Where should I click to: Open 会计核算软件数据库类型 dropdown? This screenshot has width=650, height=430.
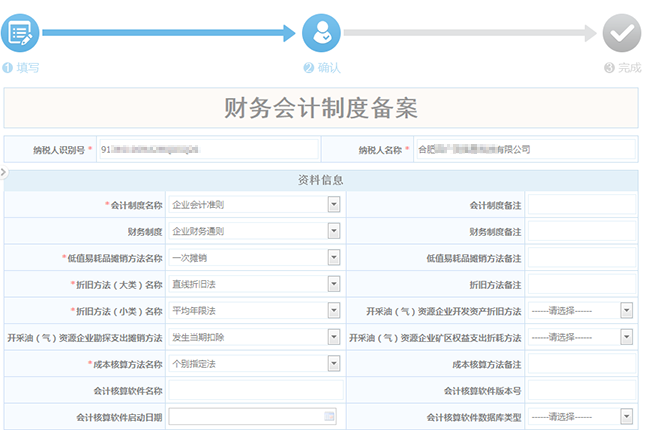click(626, 416)
